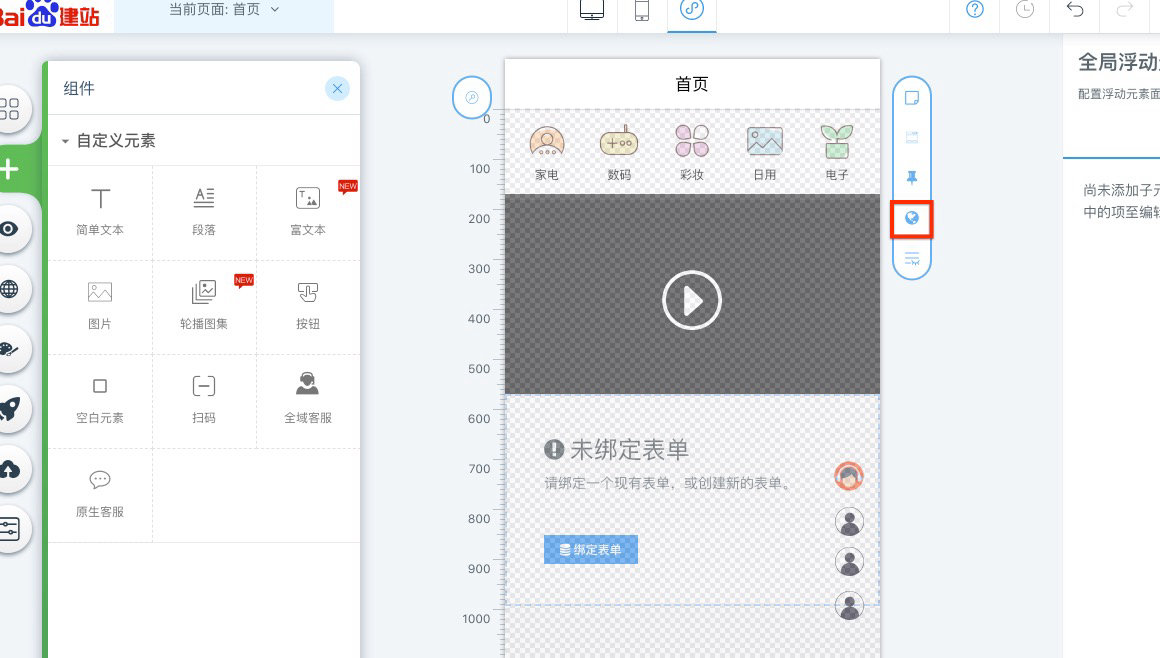Toggle preview with the eye sidebar icon
1160x658 pixels.
pos(11,229)
